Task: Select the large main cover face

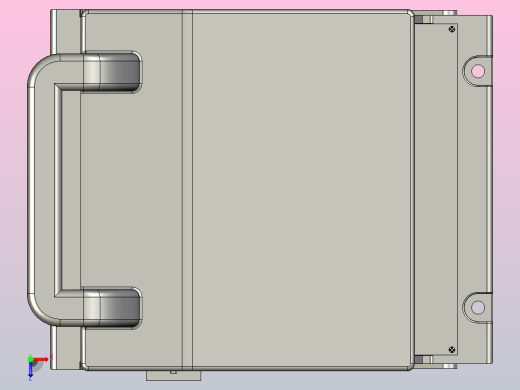Action: (x=302, y=190)
